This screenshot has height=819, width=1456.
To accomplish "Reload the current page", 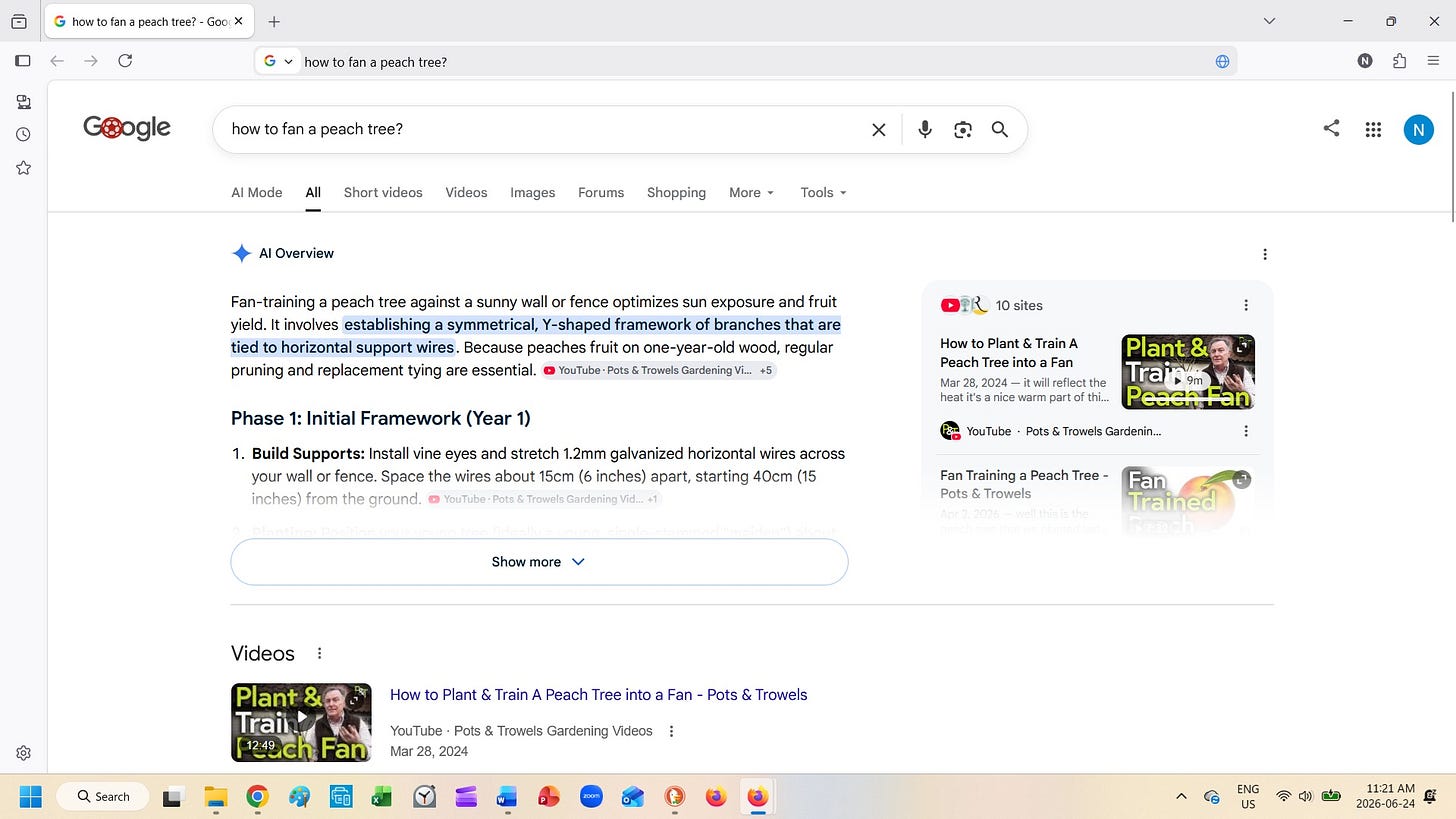I will click(x=125, y=61).
